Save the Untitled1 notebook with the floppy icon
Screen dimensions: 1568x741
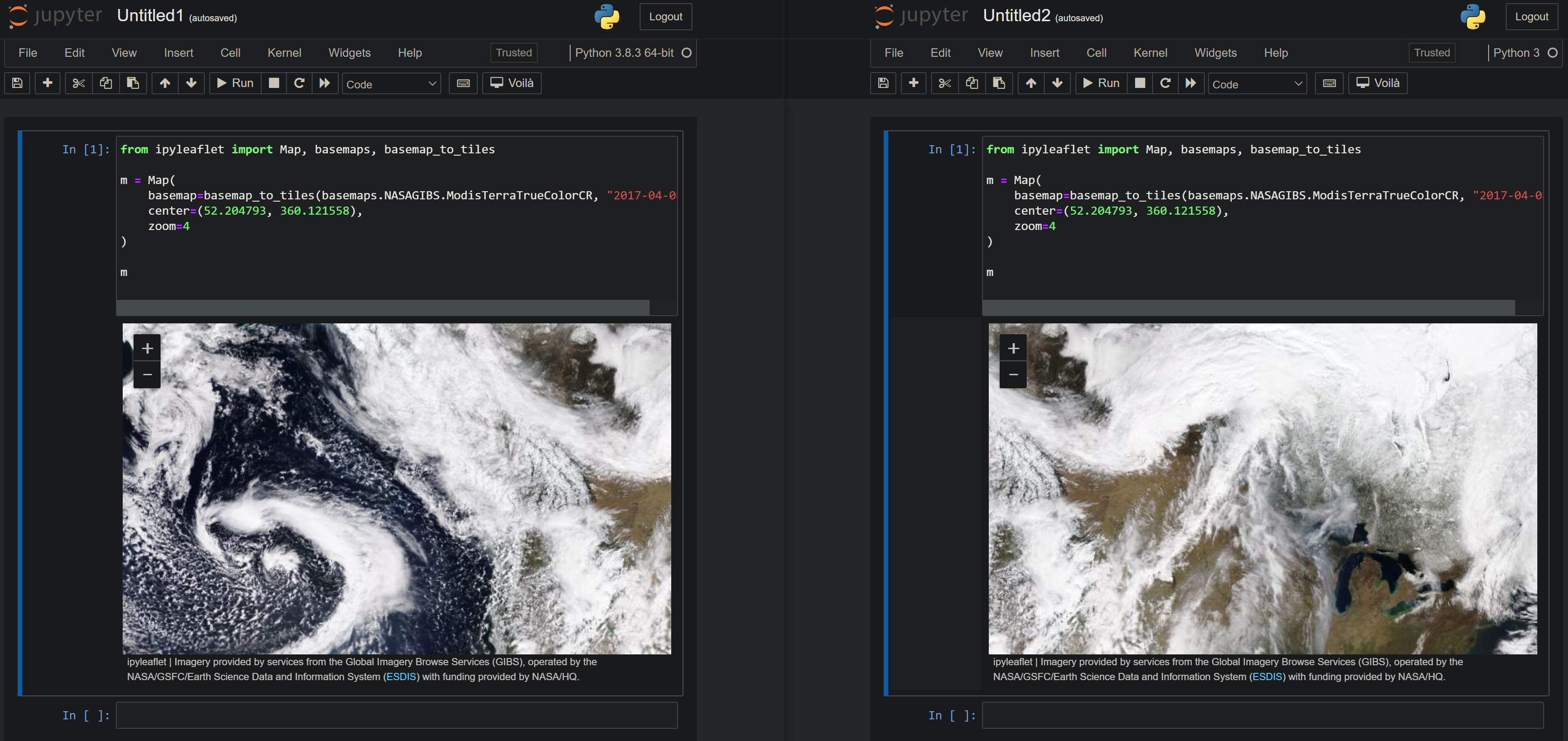[17, 83]
